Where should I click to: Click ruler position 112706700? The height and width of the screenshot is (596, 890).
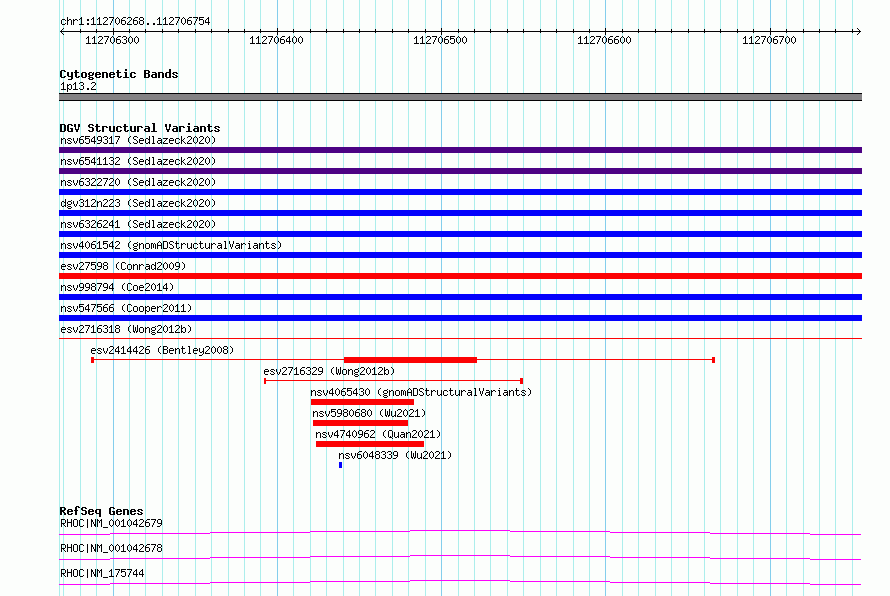769,40
